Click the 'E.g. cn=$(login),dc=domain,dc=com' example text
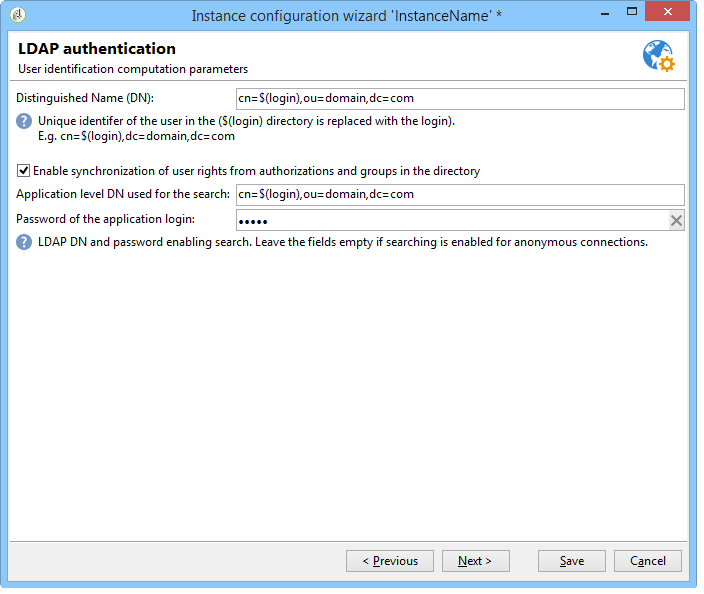Screen dimensions: 704x594 (x=136, y=136)
